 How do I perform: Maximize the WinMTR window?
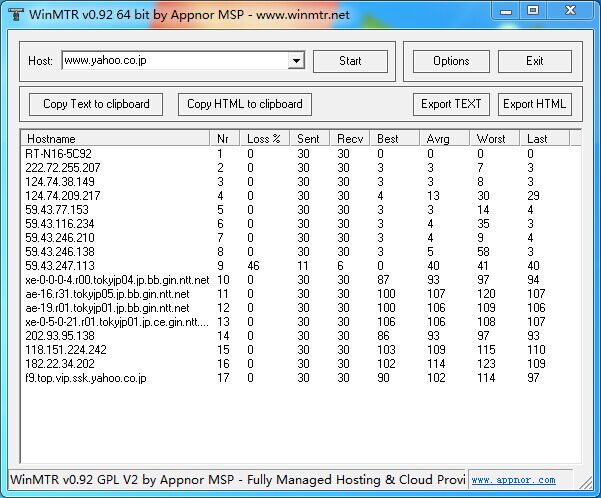click(x=533, y=11)
